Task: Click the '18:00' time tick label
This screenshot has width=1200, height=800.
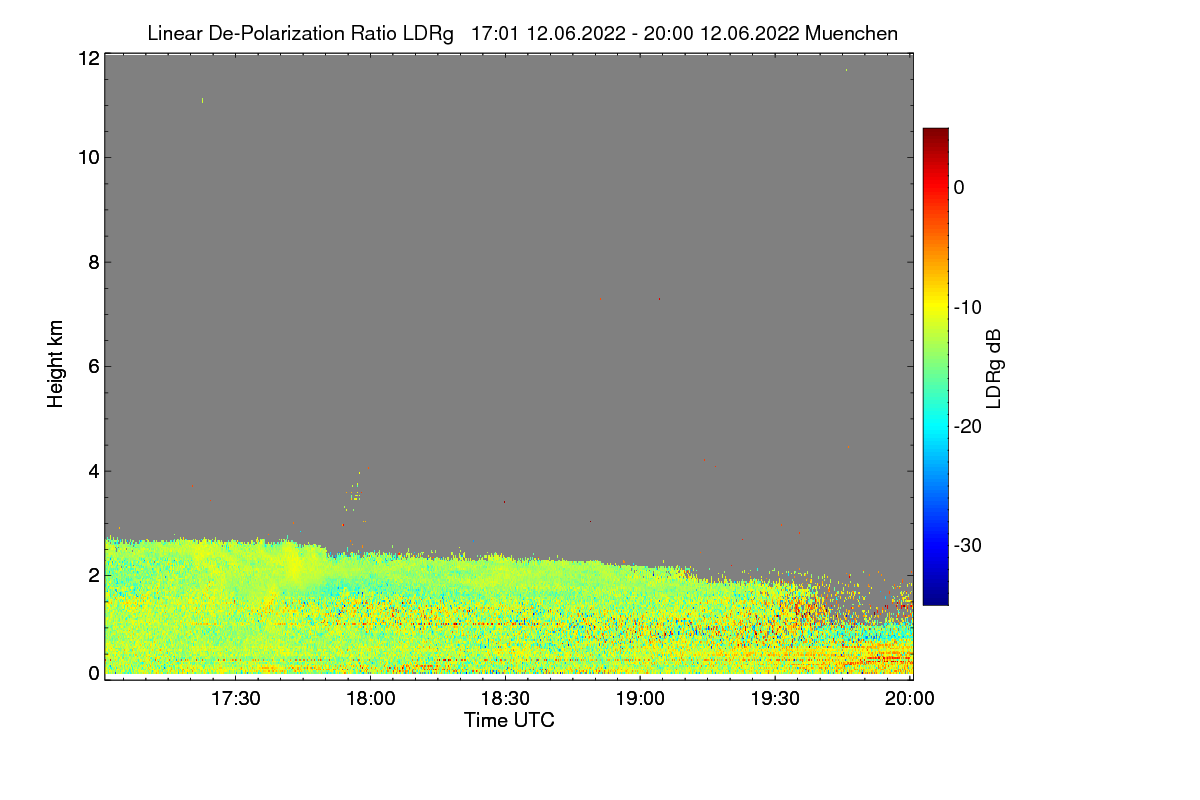Action: (x=370, y=699)
